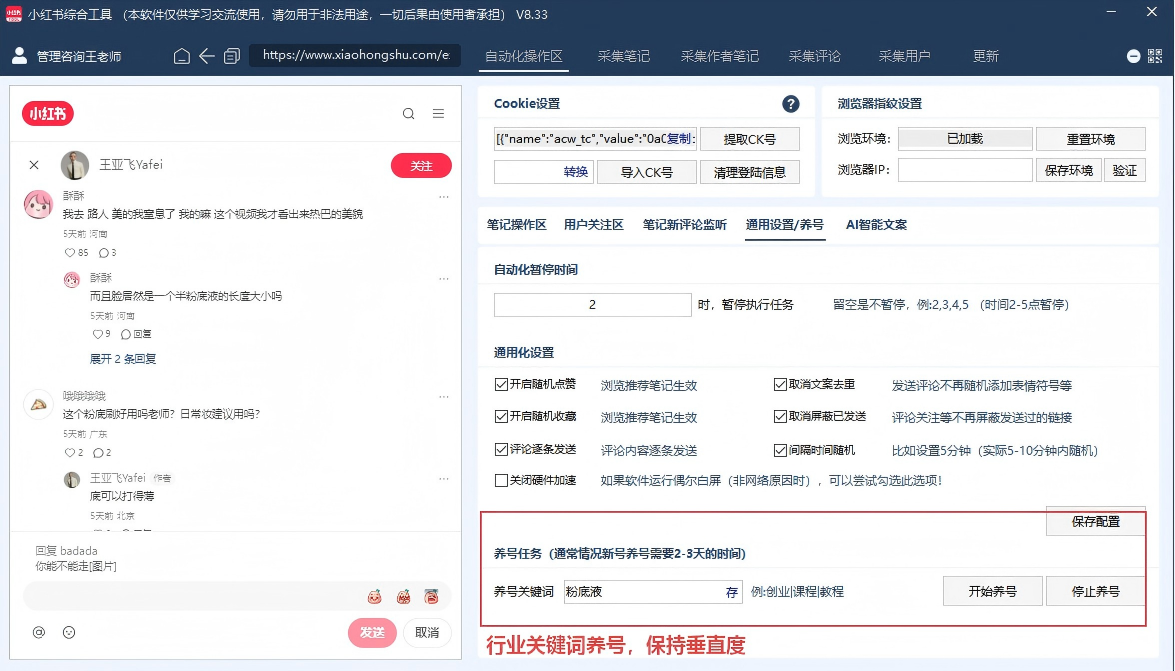
Task: Click the @ mention icon below input
Action: pos(39,632)
